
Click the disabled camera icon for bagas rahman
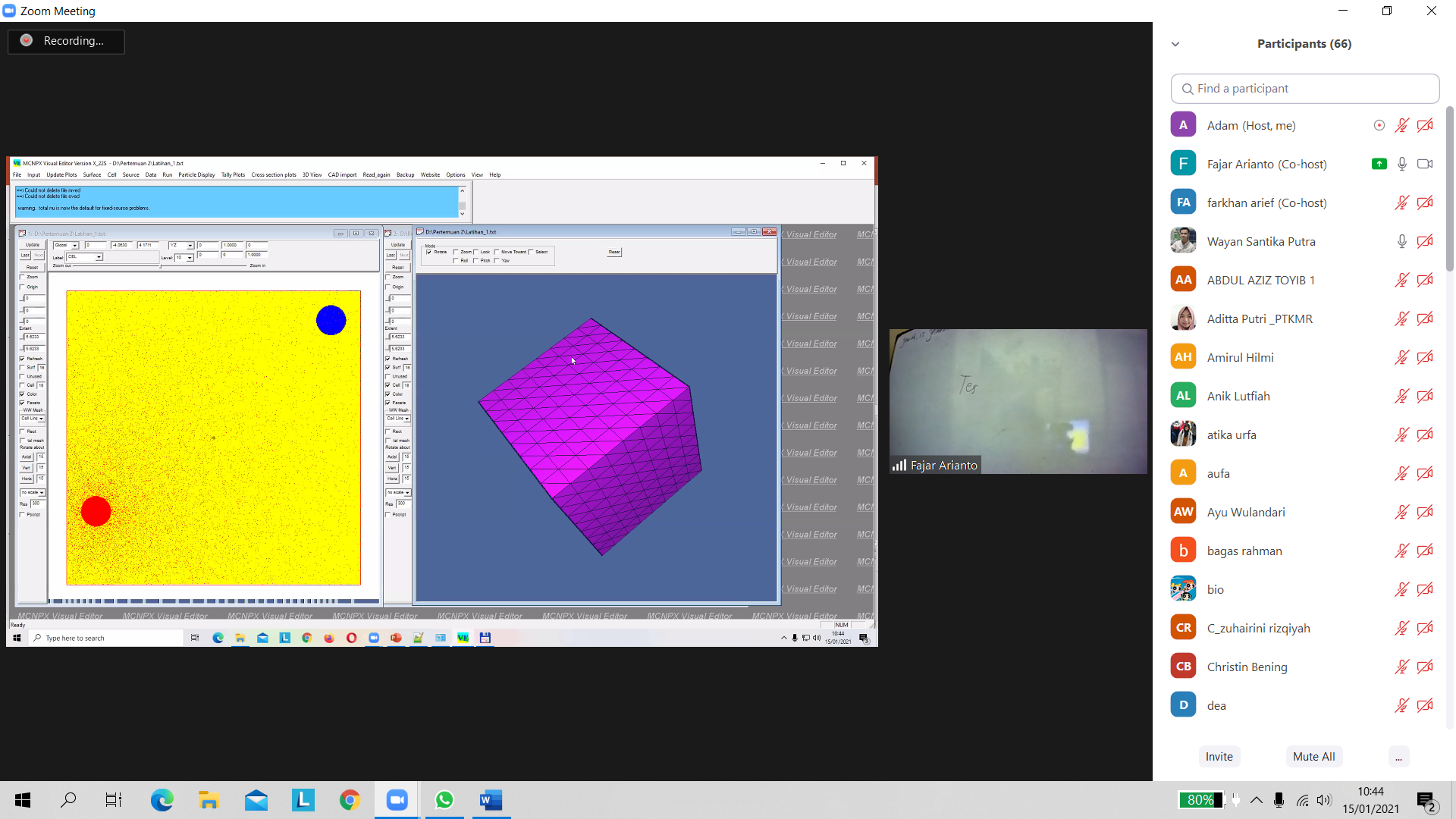pos(1425,551)
